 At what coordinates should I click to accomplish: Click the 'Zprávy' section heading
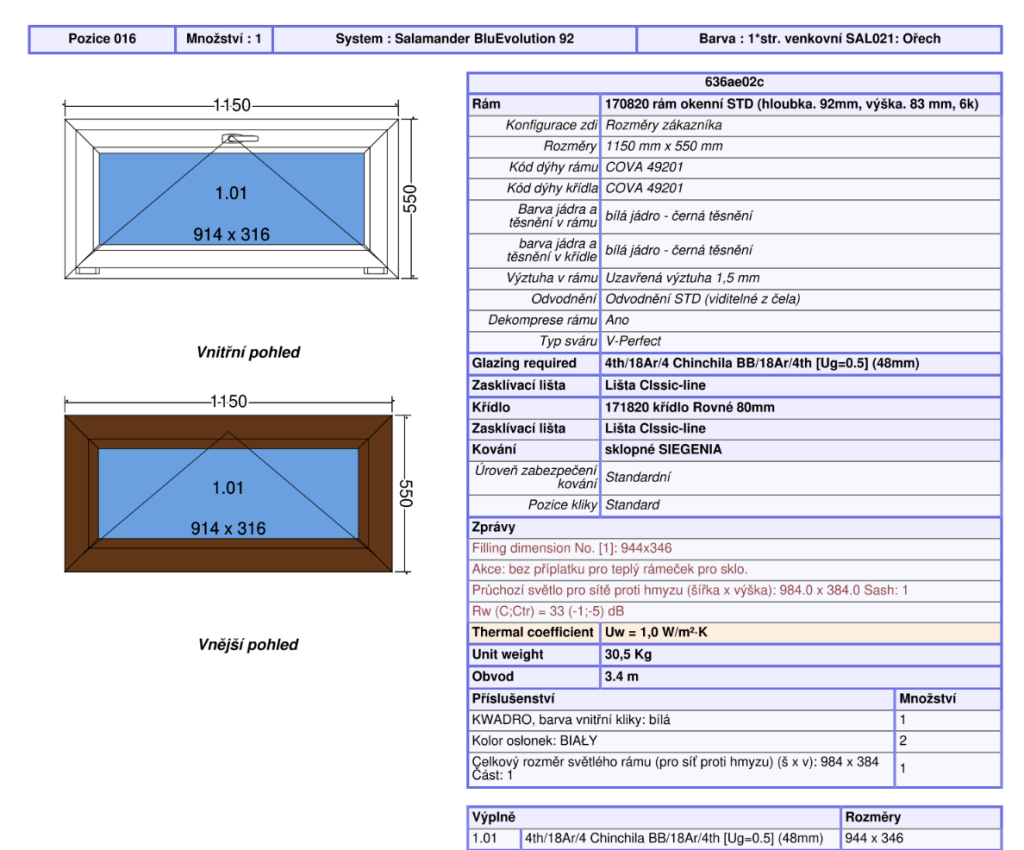[494, 527]
